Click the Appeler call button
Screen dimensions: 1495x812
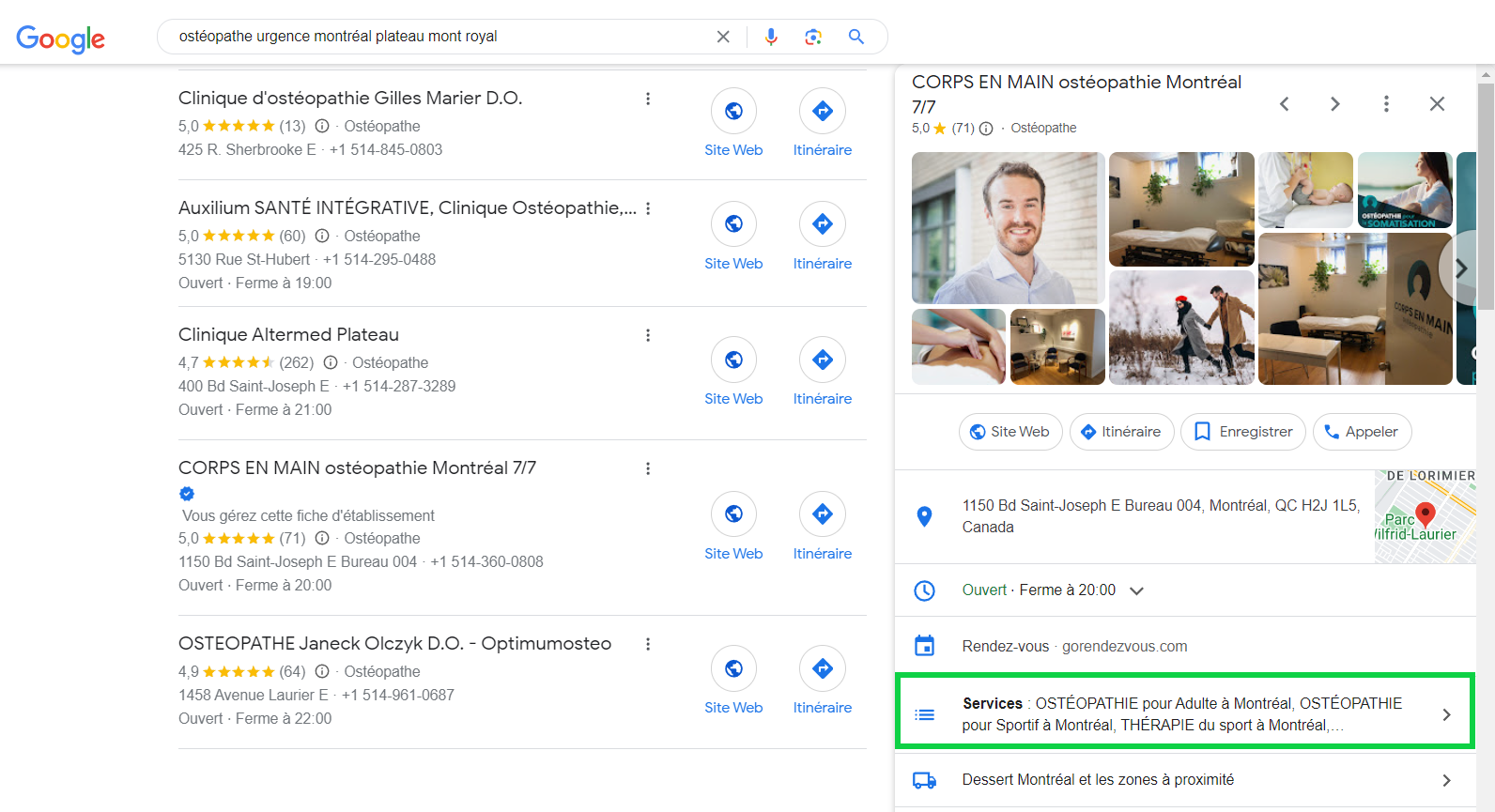pos(1361,432)
